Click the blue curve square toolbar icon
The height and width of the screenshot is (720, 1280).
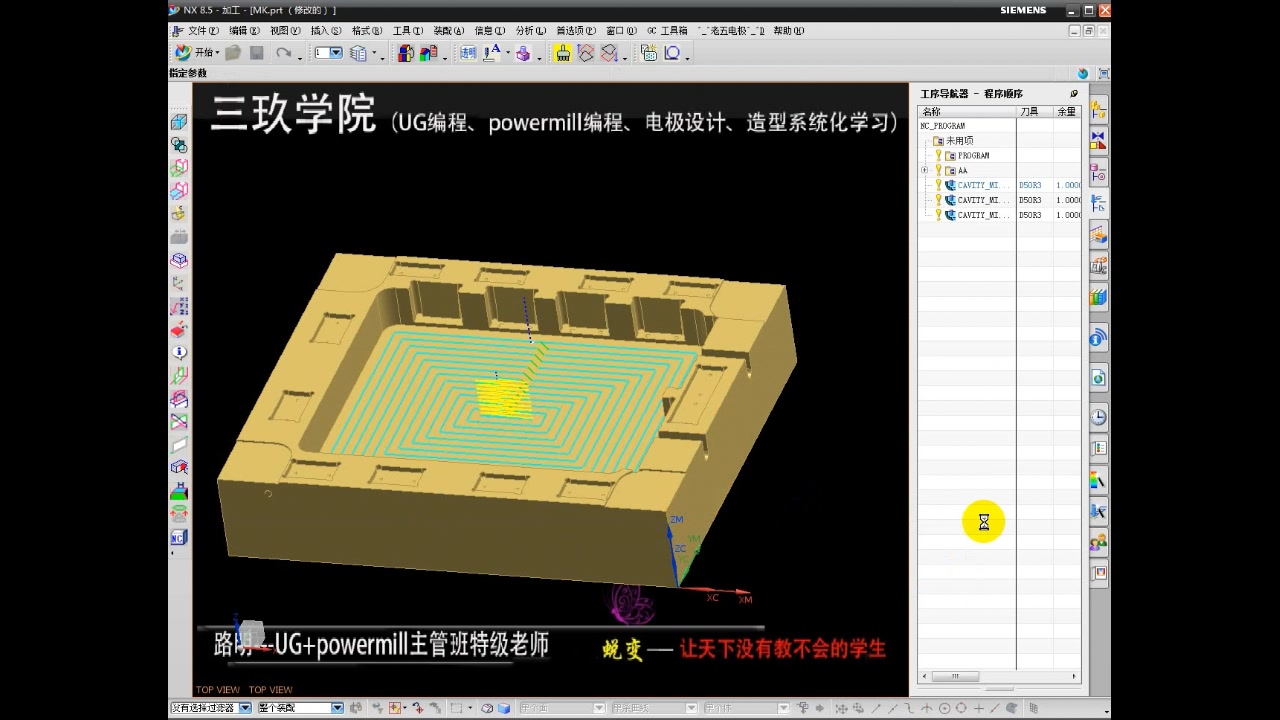coord(673,53)
